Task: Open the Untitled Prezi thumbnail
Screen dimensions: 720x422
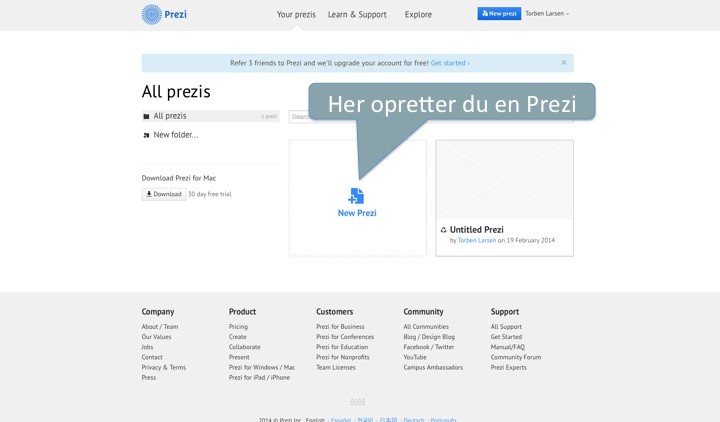Action: pos(504,180)
